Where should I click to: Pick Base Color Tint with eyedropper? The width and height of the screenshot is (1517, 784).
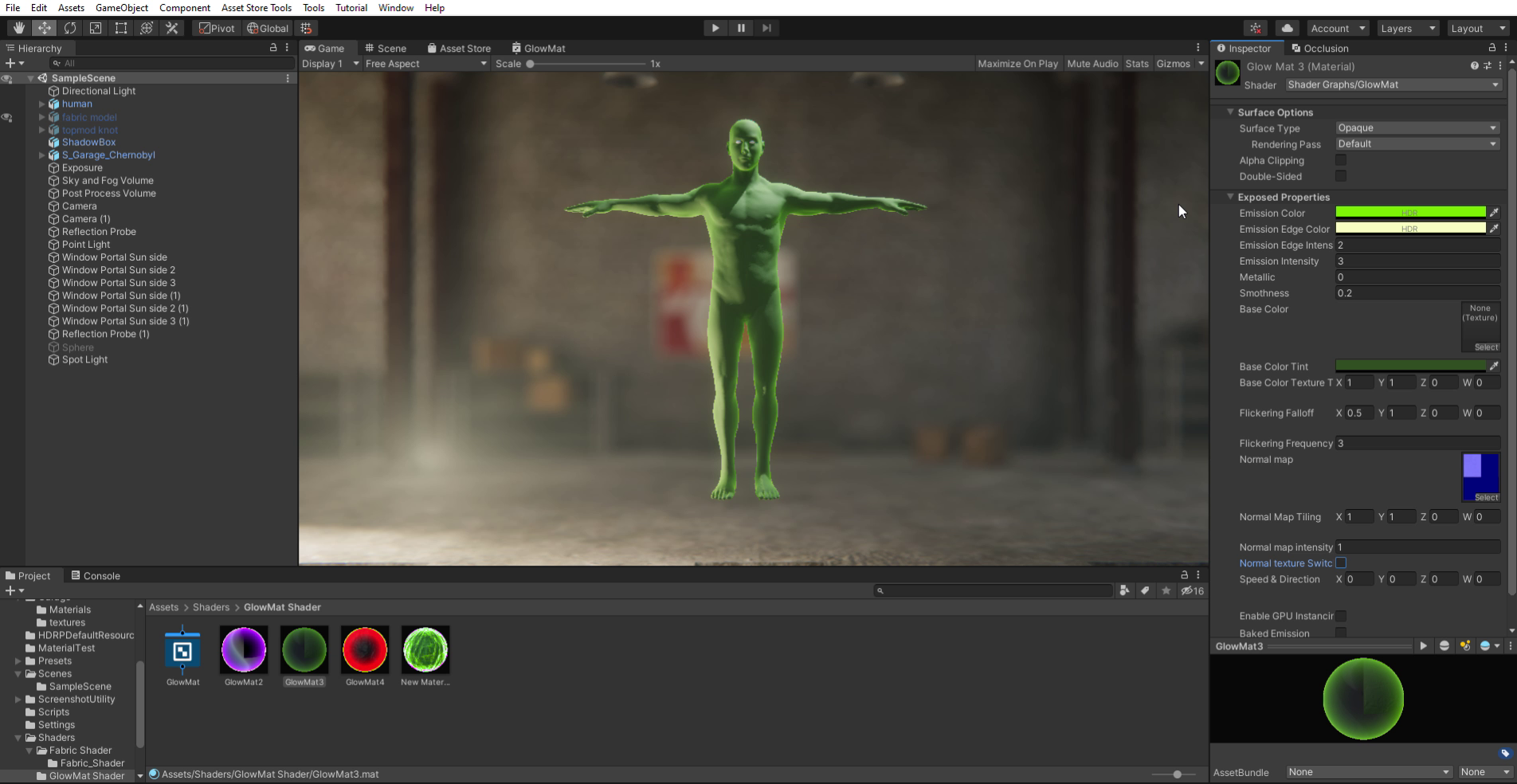1494,367
